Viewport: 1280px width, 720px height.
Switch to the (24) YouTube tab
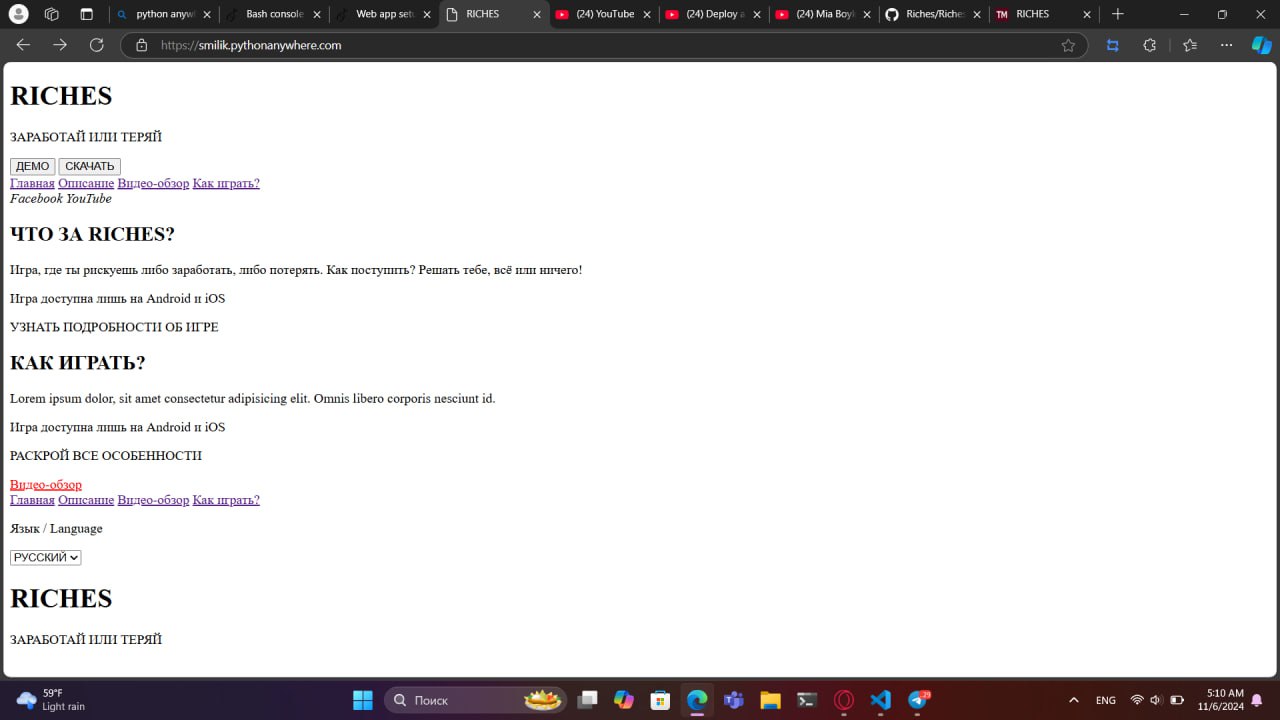pos(603,14)
